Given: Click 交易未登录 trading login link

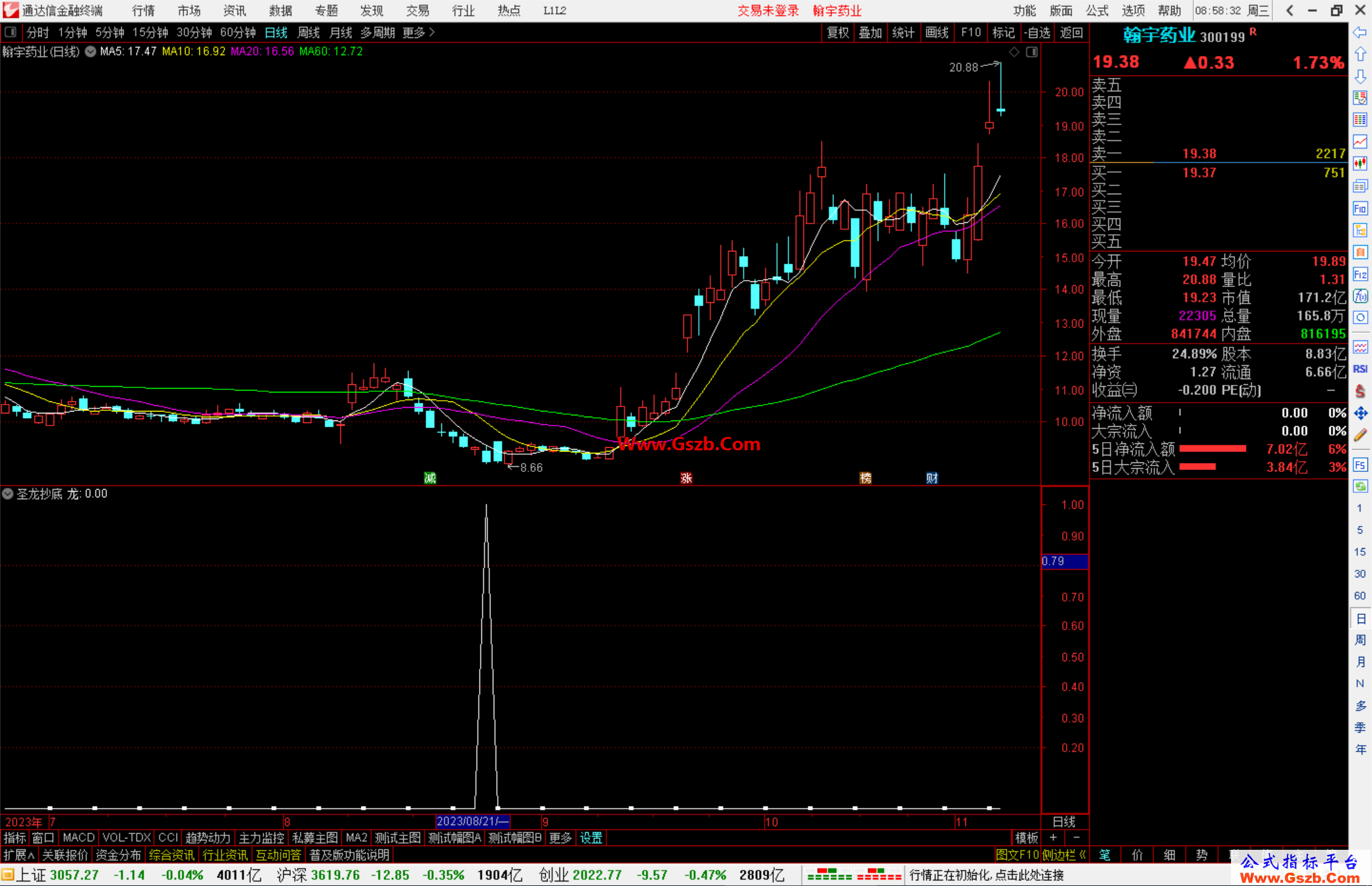Looking at the screenshot, I should pyautogui.click(x=768, y=11).
